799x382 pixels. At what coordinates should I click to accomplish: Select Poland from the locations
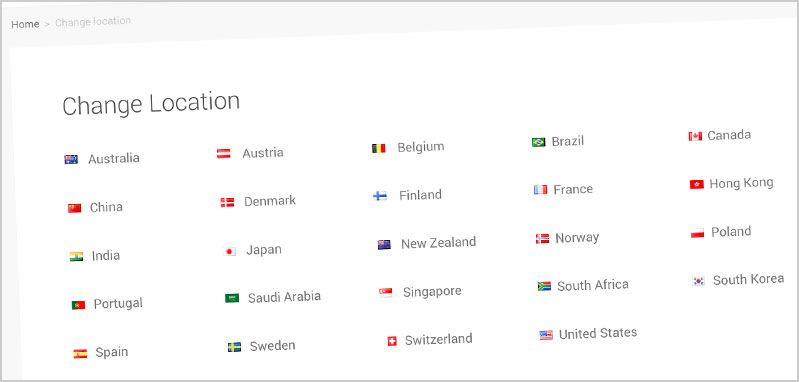731,232
